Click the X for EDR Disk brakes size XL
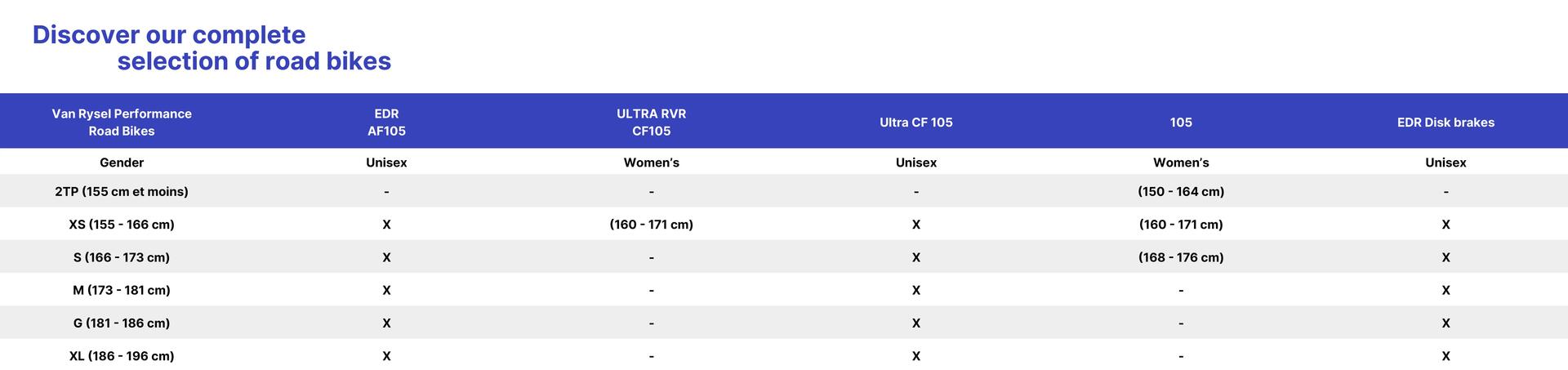The height and width of the screenshot is (370, 1568). 1445,356
